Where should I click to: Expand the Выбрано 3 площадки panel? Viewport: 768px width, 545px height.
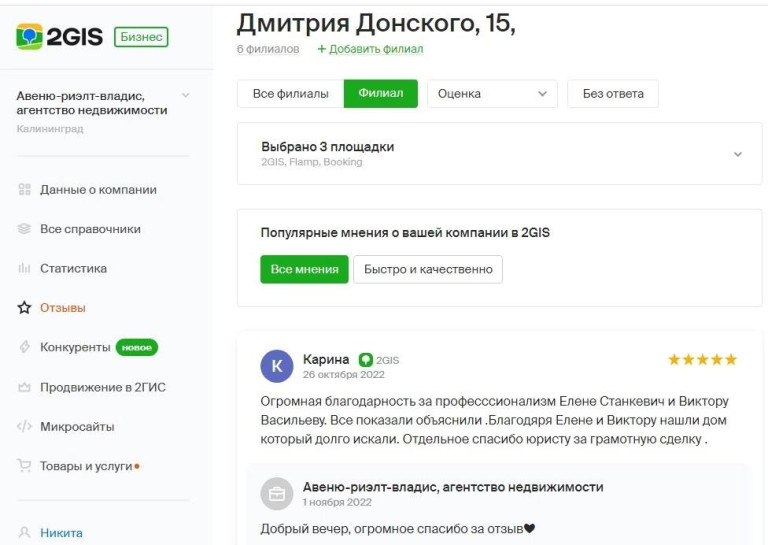point(500,154)
